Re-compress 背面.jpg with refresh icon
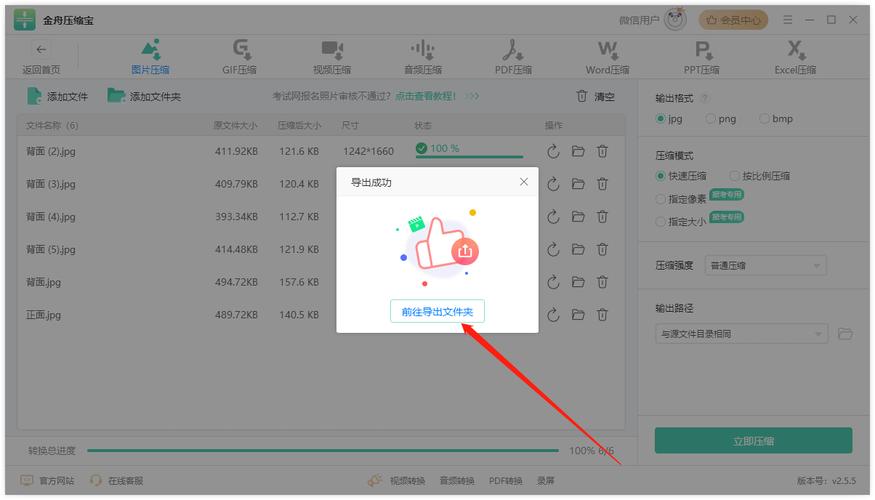Screen dimensions: 875x500 coord(553,282)
